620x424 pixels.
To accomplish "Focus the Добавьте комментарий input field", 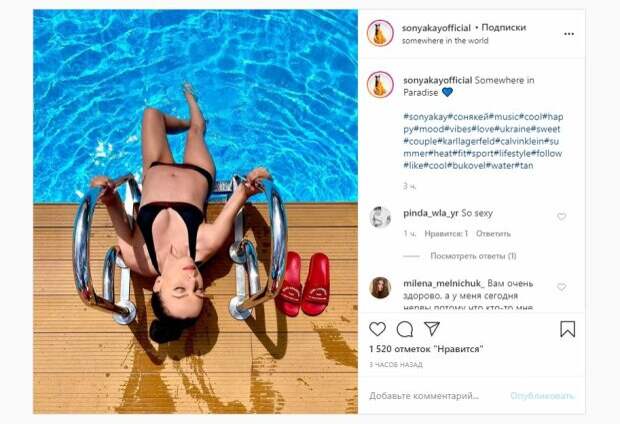I will (433, 396).
